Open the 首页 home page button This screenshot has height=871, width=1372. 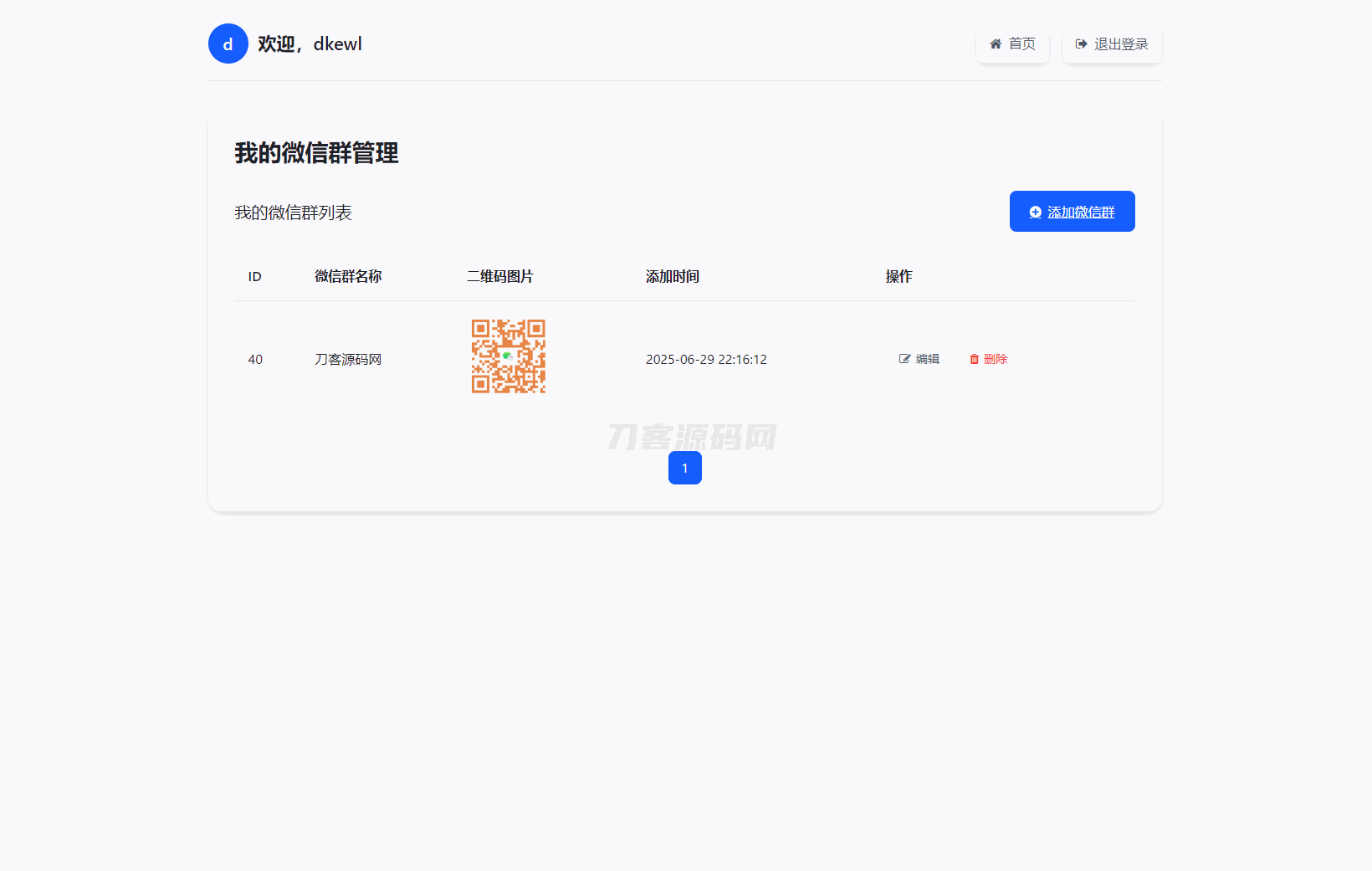point(1021,44)
